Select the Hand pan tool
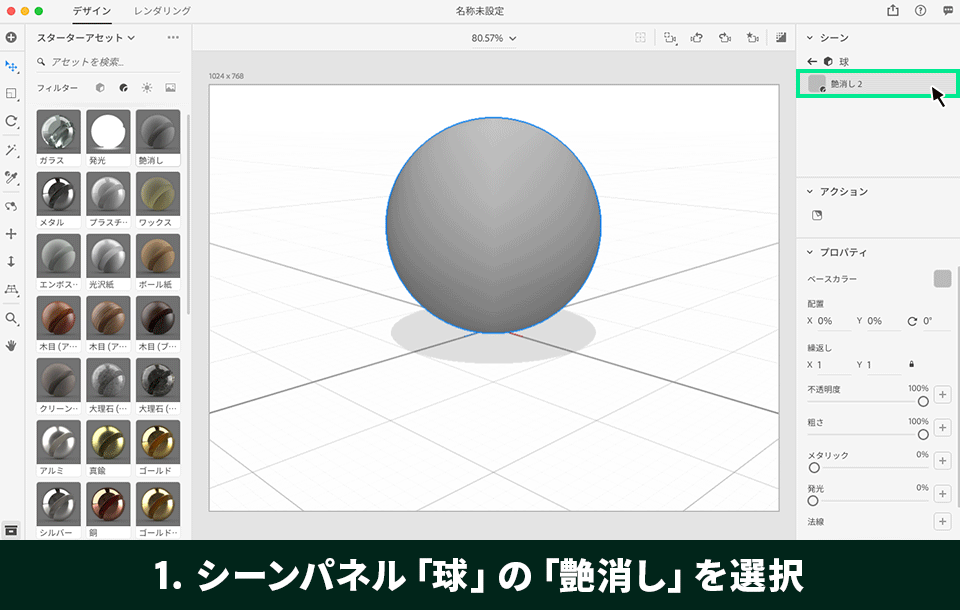The height and width of the screenshot is (610, 960). tap(11, 347)
